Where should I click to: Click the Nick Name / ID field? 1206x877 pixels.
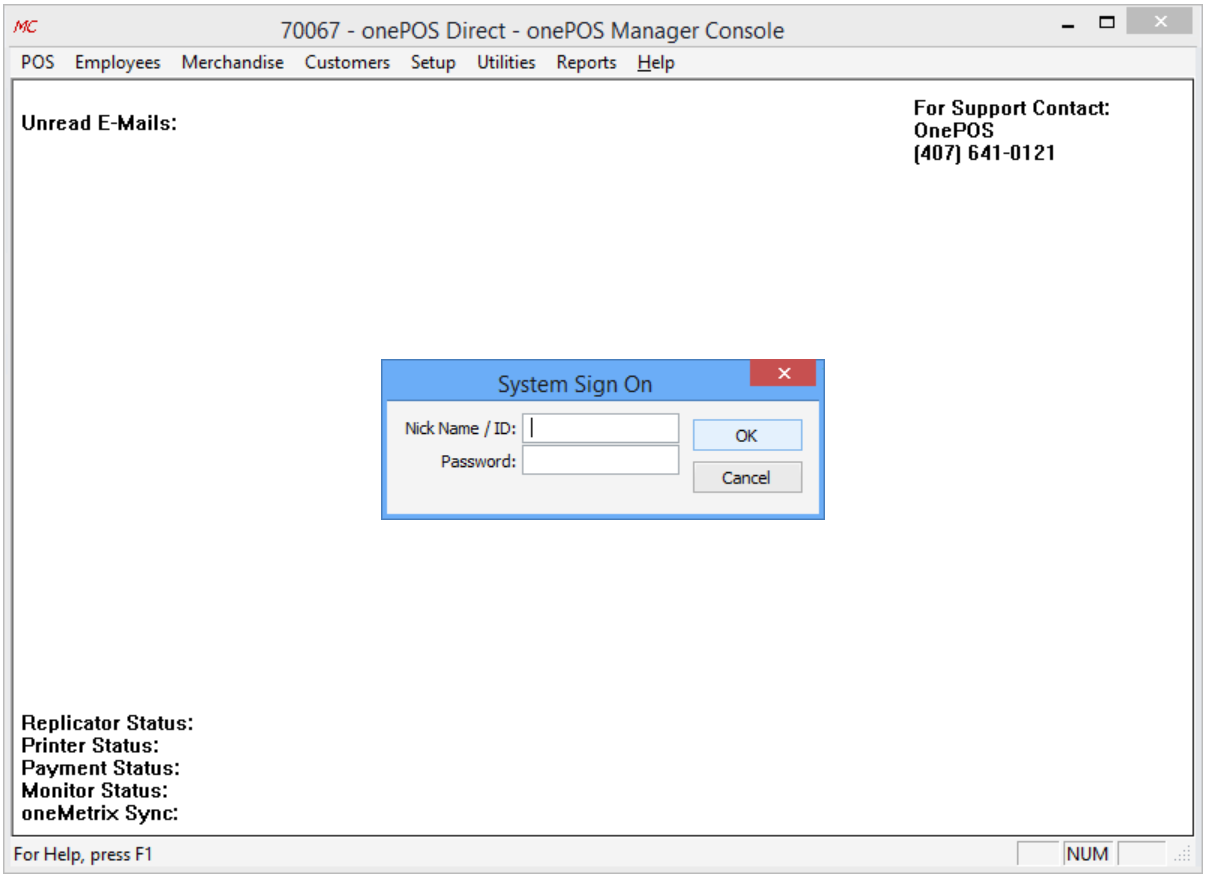[600, 428]
